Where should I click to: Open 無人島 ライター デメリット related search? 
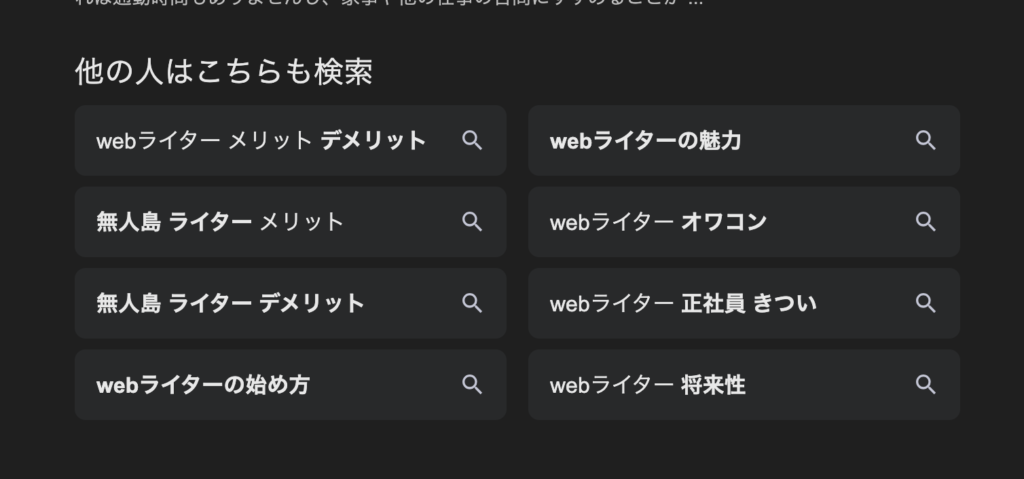pos(291,303)
